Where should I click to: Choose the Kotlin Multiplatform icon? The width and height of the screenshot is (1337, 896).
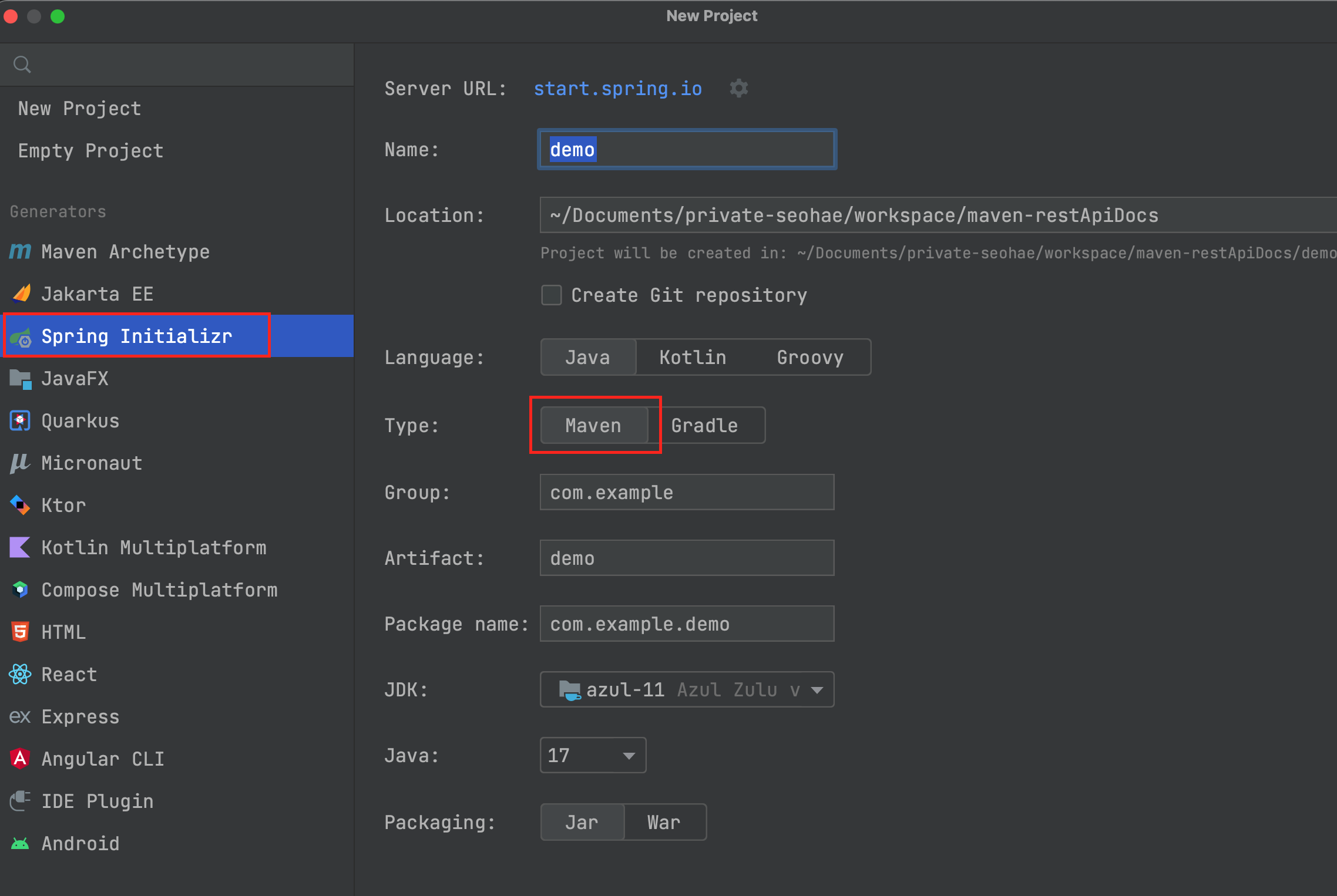[20, 547]
